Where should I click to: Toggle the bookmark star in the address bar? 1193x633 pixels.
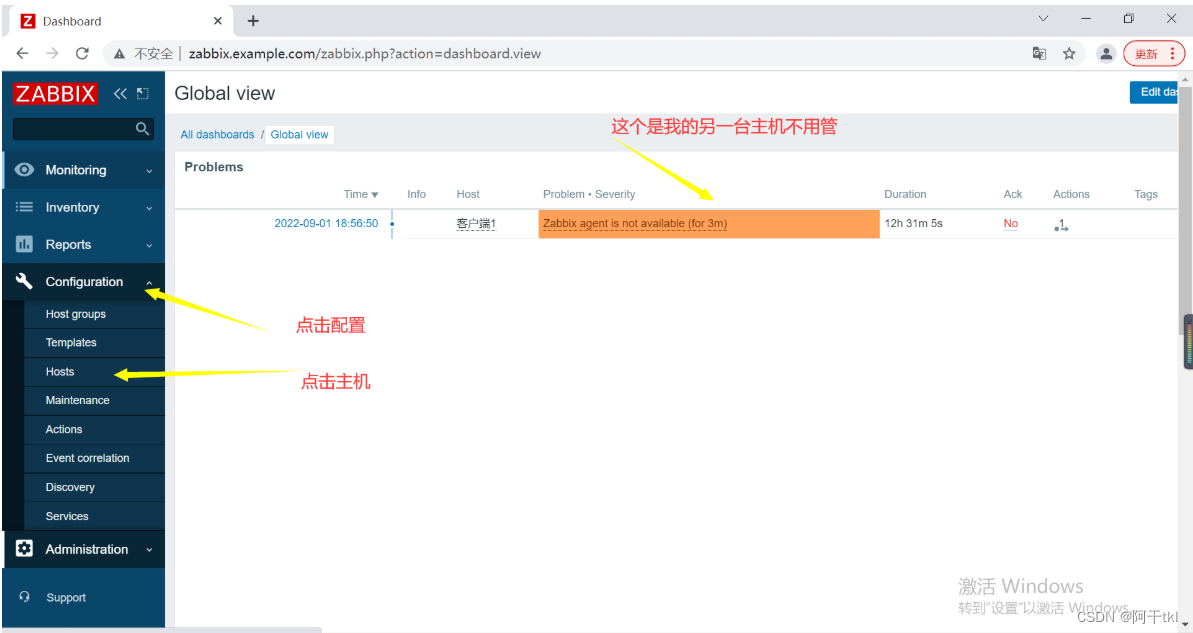tap(1072, 53)
